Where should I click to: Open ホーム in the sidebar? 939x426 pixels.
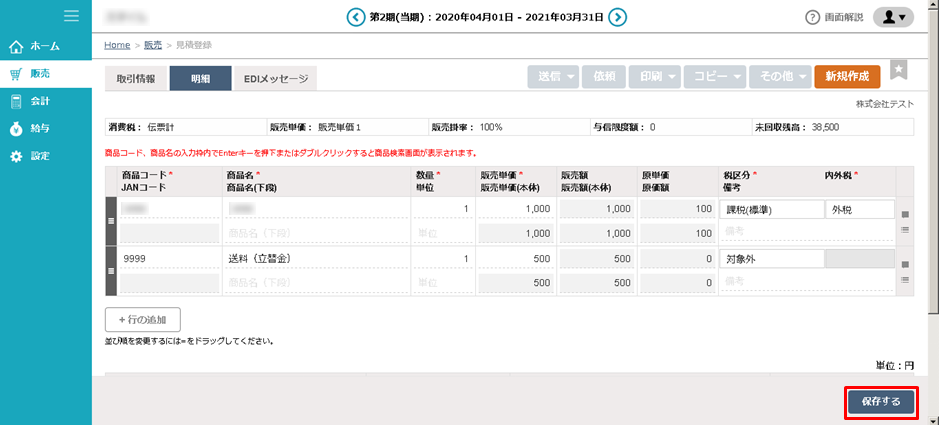(45, 46)
